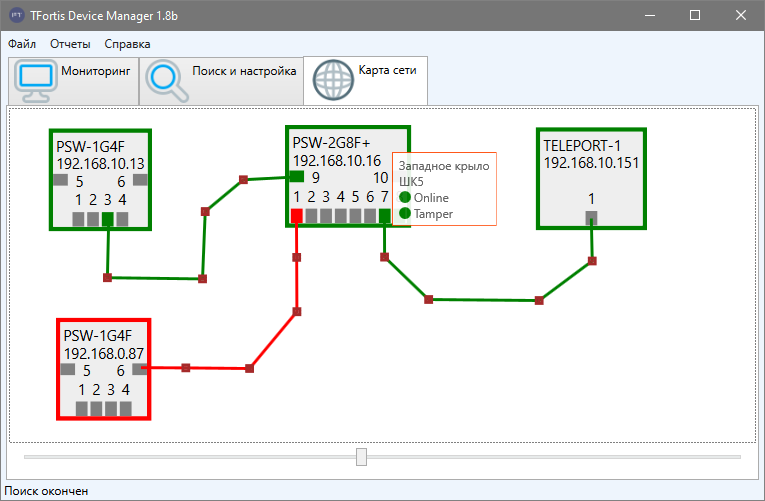Click the IP address 192.168.0.87

click(104, 353)
